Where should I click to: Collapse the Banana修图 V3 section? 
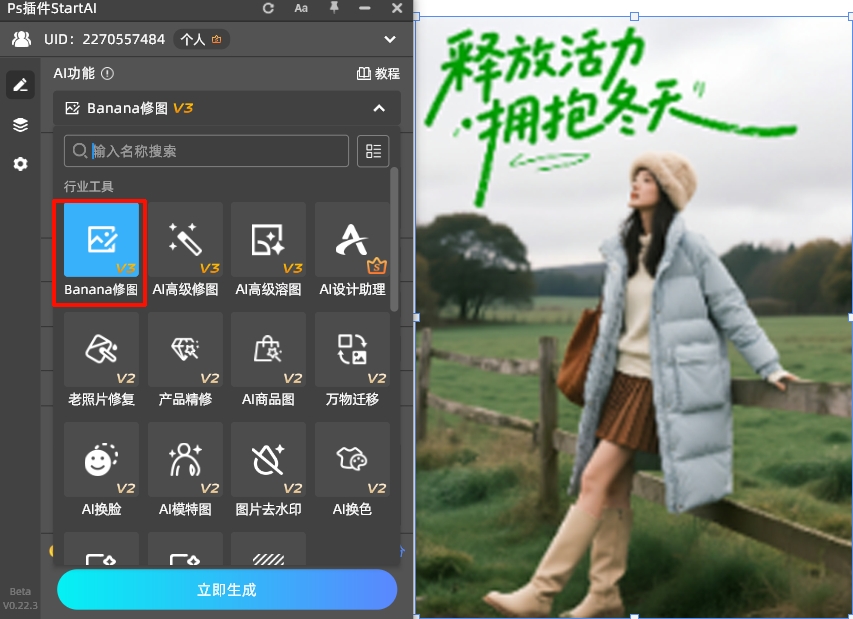[378, 108]
